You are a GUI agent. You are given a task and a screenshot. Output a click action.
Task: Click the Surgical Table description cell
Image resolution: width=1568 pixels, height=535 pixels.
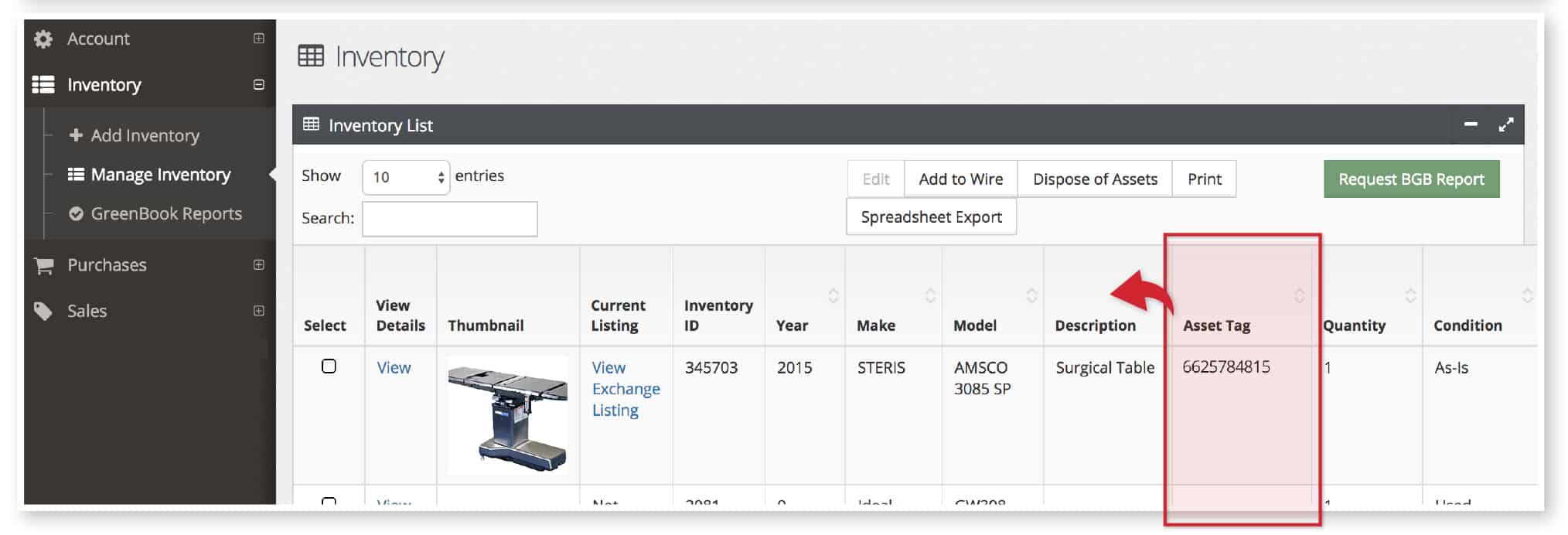pyautogui.click(x=1105, y=368)
